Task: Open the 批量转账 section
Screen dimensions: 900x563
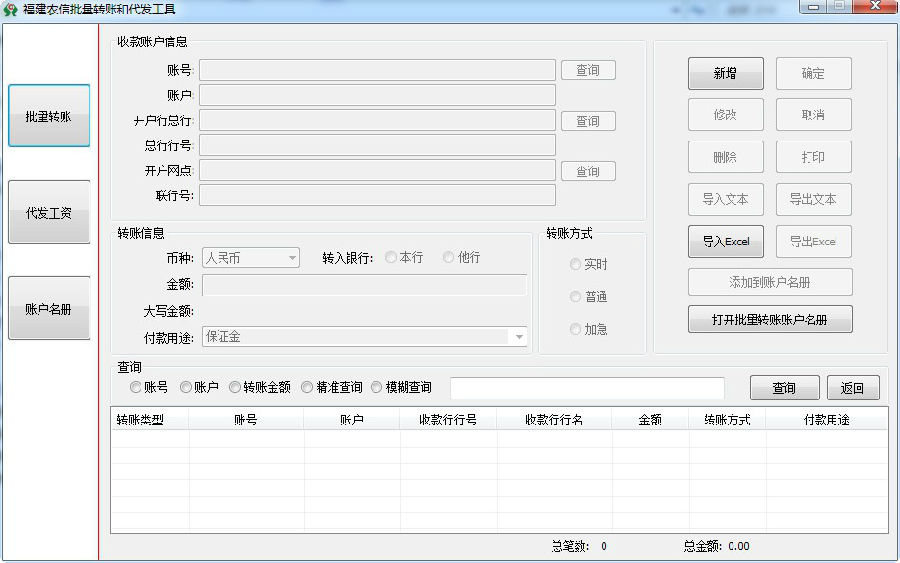Action: (x=49, y=116)
